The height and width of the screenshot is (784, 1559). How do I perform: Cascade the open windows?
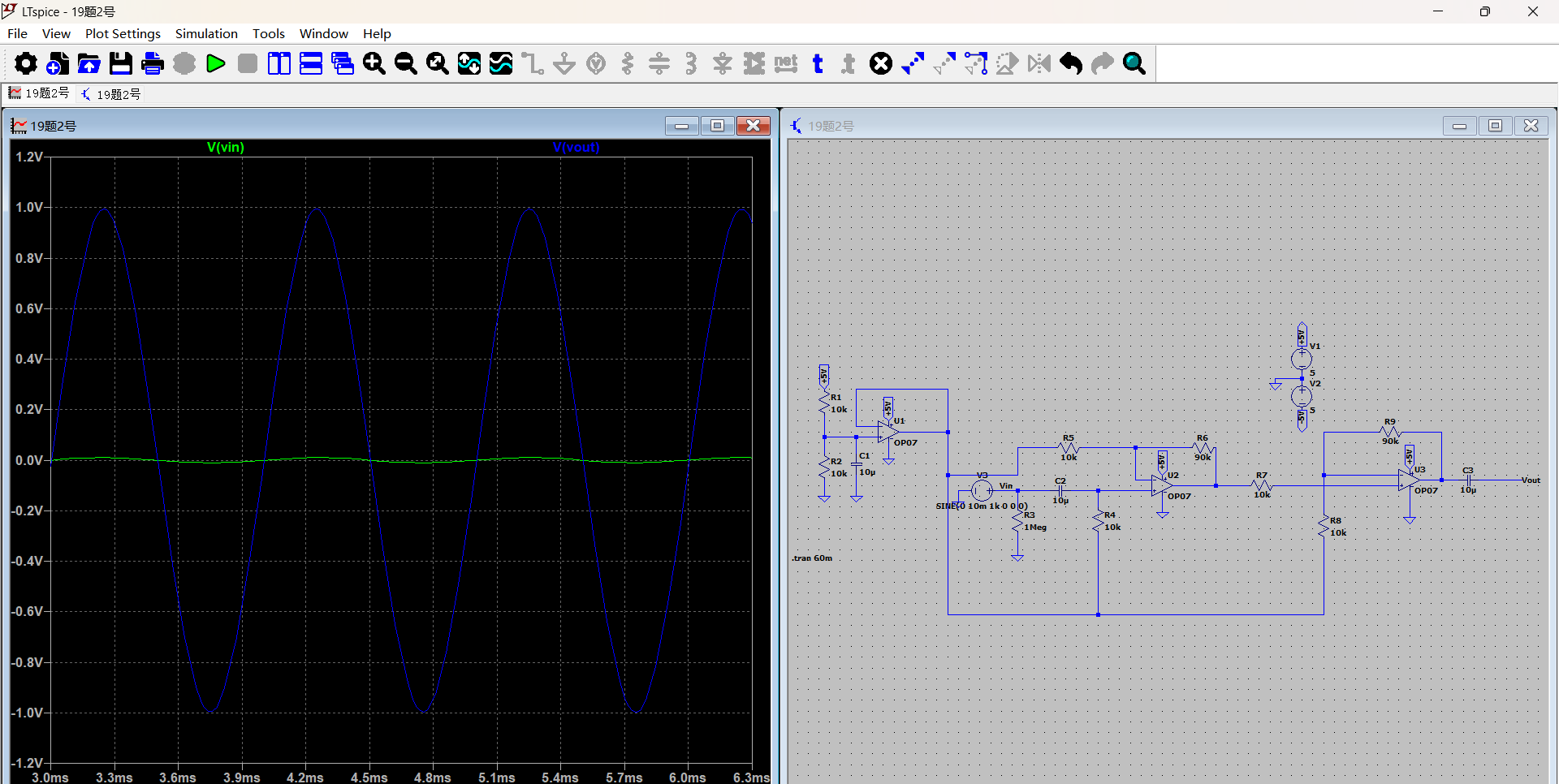pyautogui.click(x=343, y=63)
